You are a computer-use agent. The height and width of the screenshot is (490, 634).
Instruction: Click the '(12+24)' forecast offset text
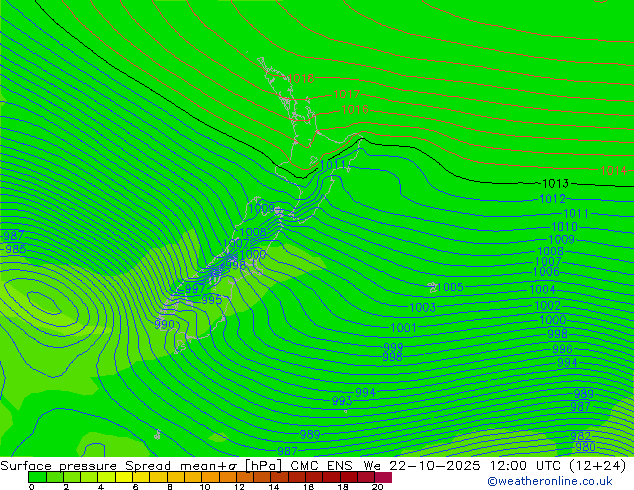point(598,466)
